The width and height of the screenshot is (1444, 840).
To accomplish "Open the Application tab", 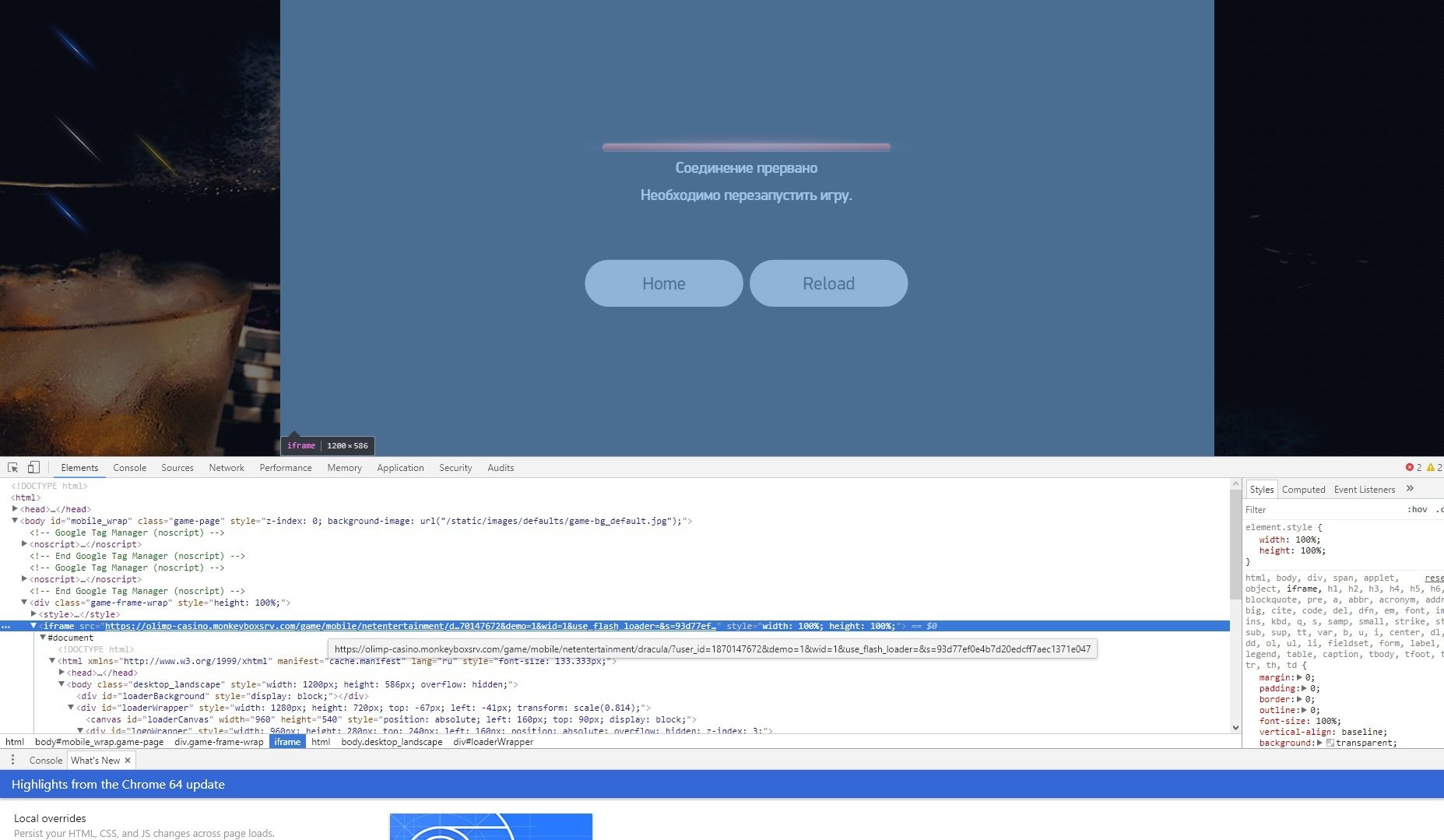I will tap(400, 468).
